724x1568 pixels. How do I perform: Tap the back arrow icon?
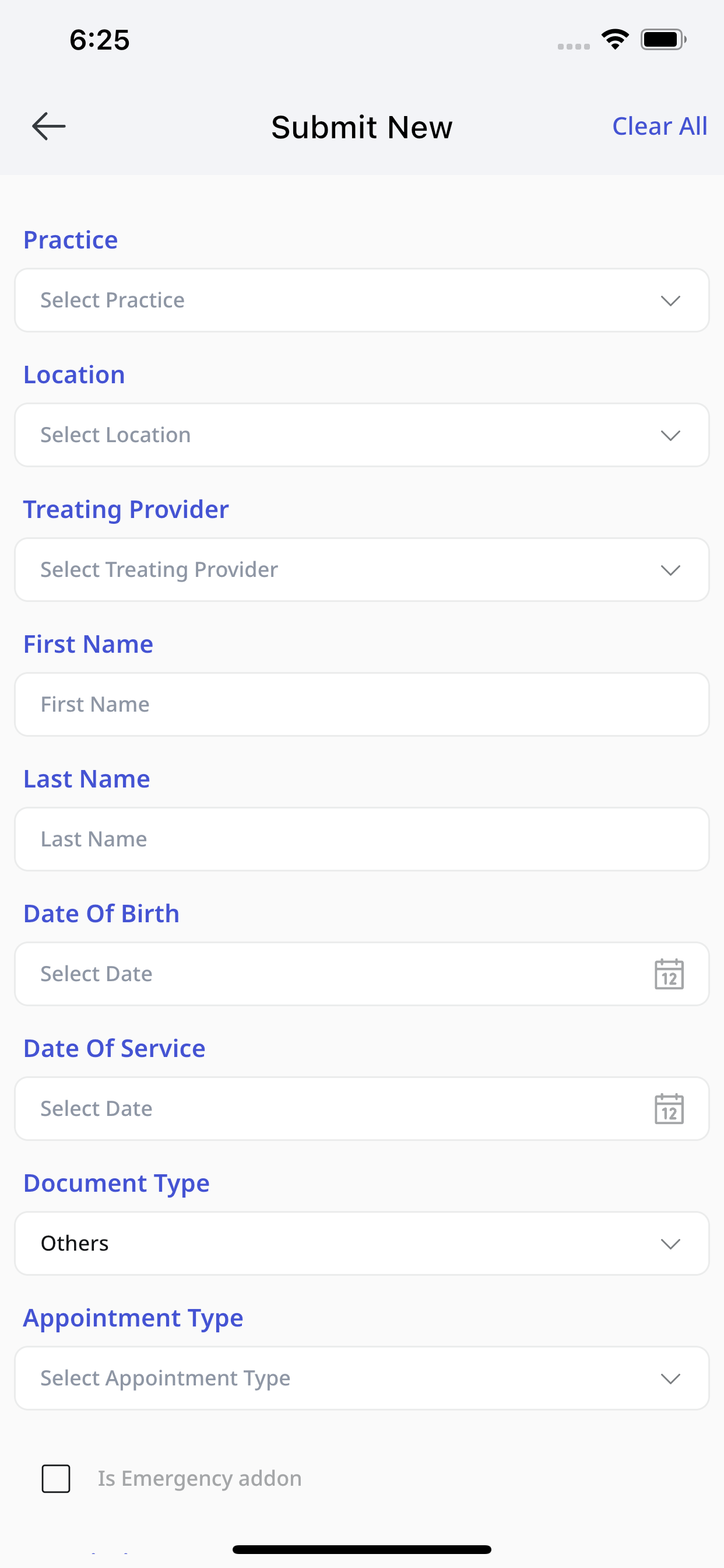point(48,126)
